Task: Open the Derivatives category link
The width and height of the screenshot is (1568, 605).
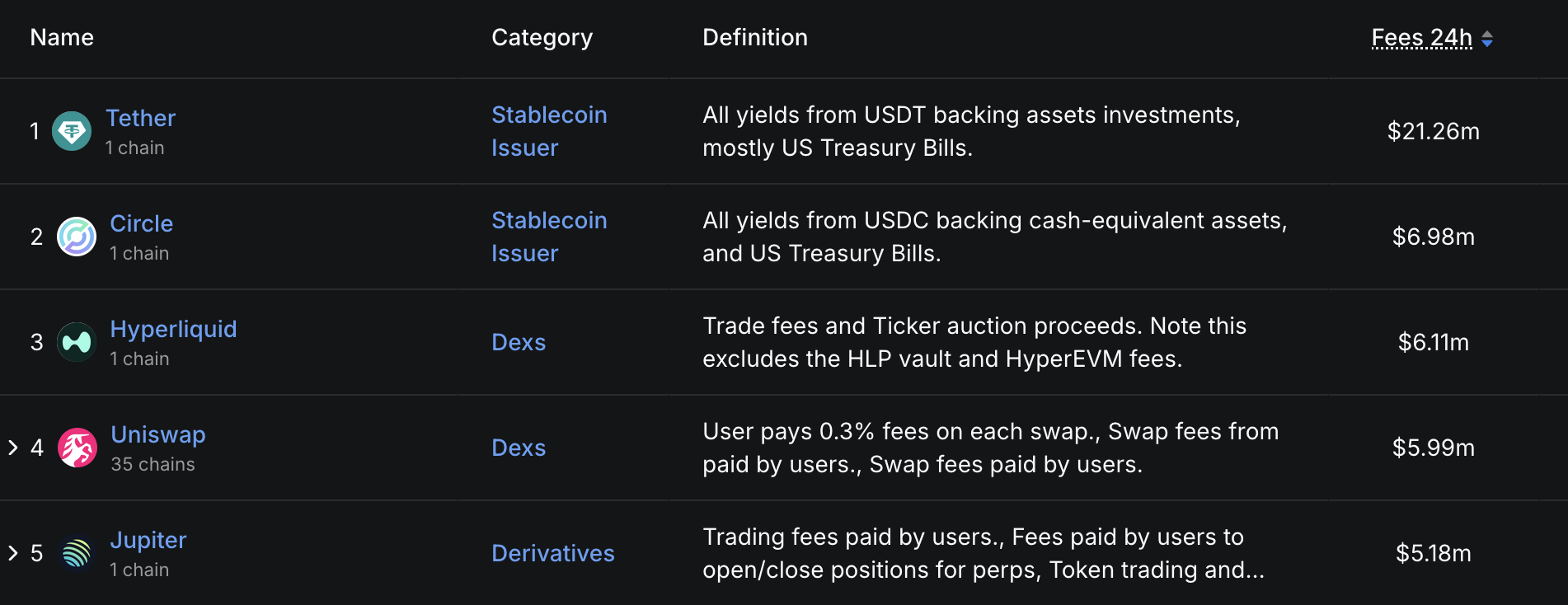Action: [553, 553]
